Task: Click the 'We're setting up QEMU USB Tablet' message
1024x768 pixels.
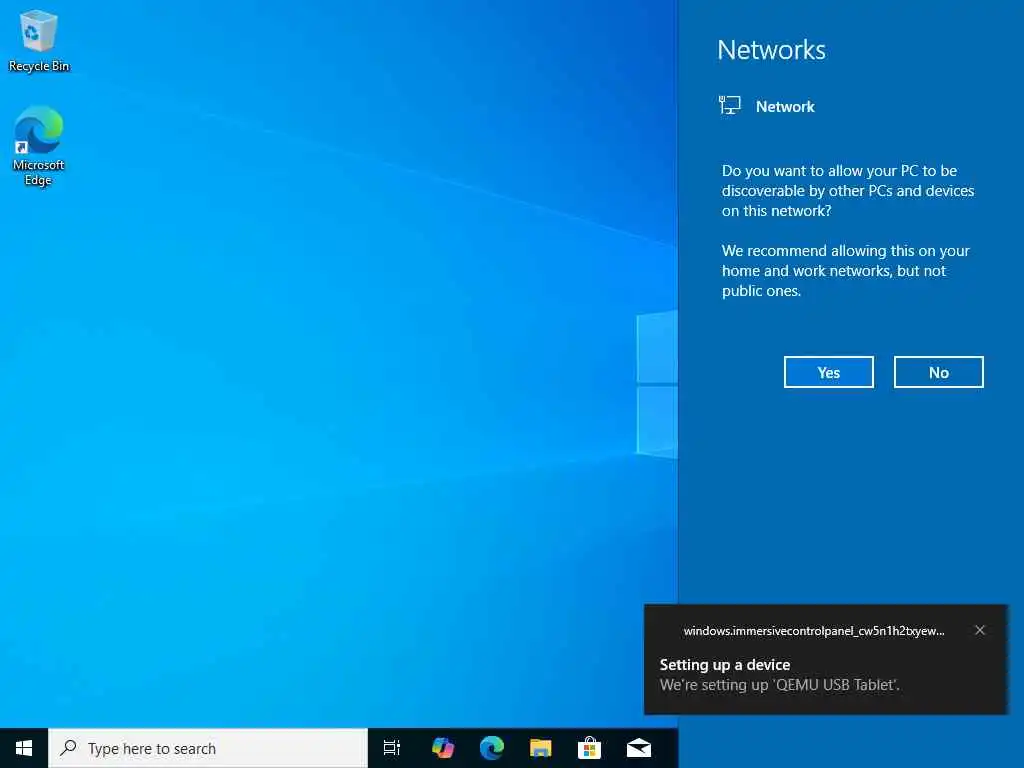Action: (779, 685)
